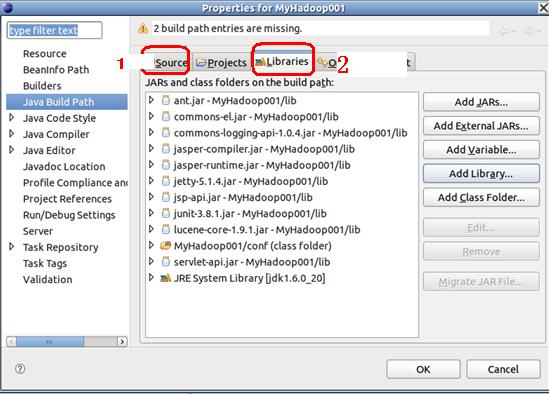
Task: Select lucene-core-1.9.1.jar row text
Action: [267, 229]
